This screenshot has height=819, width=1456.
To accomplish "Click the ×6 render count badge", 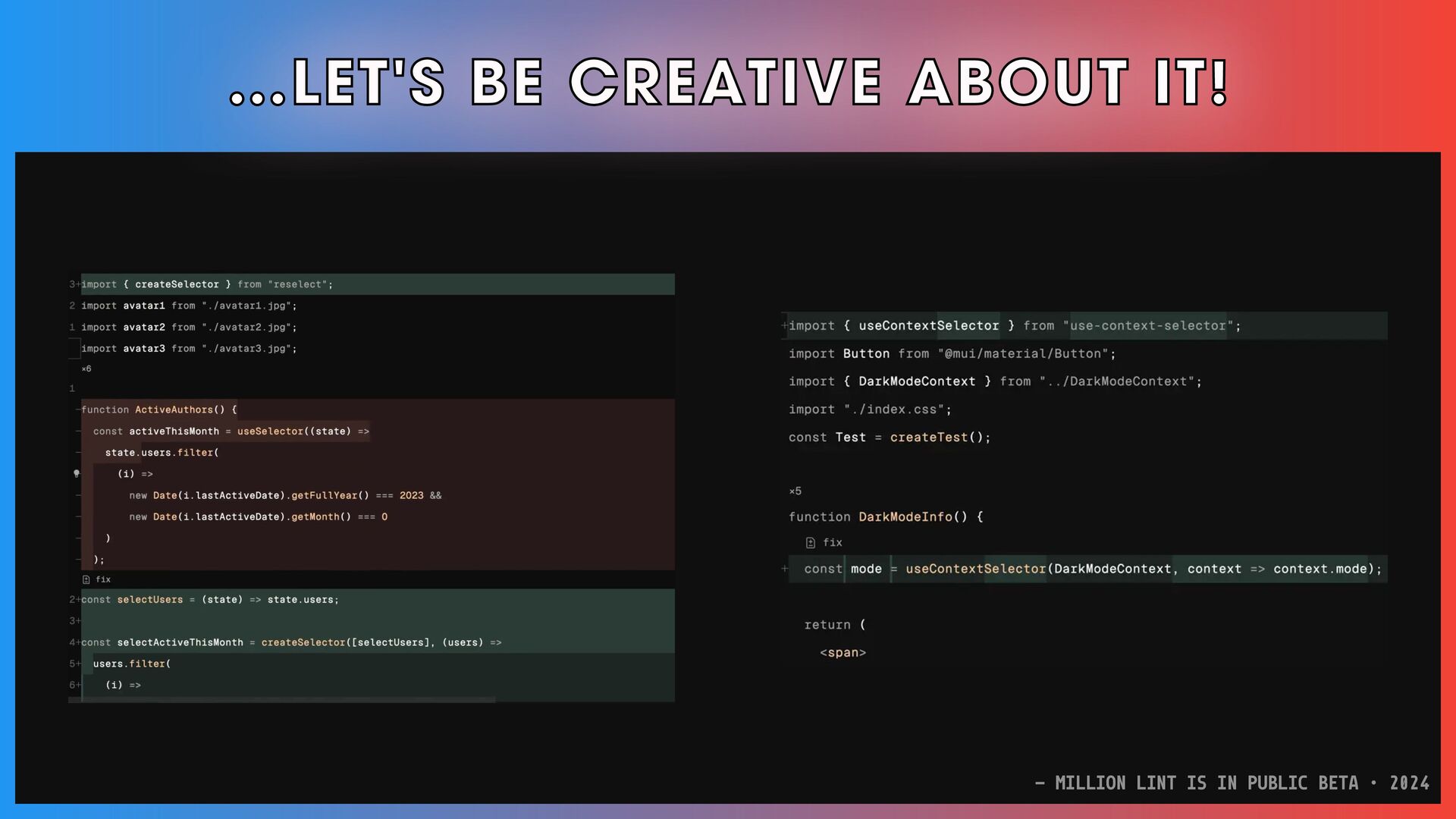I will click(86, 369).
